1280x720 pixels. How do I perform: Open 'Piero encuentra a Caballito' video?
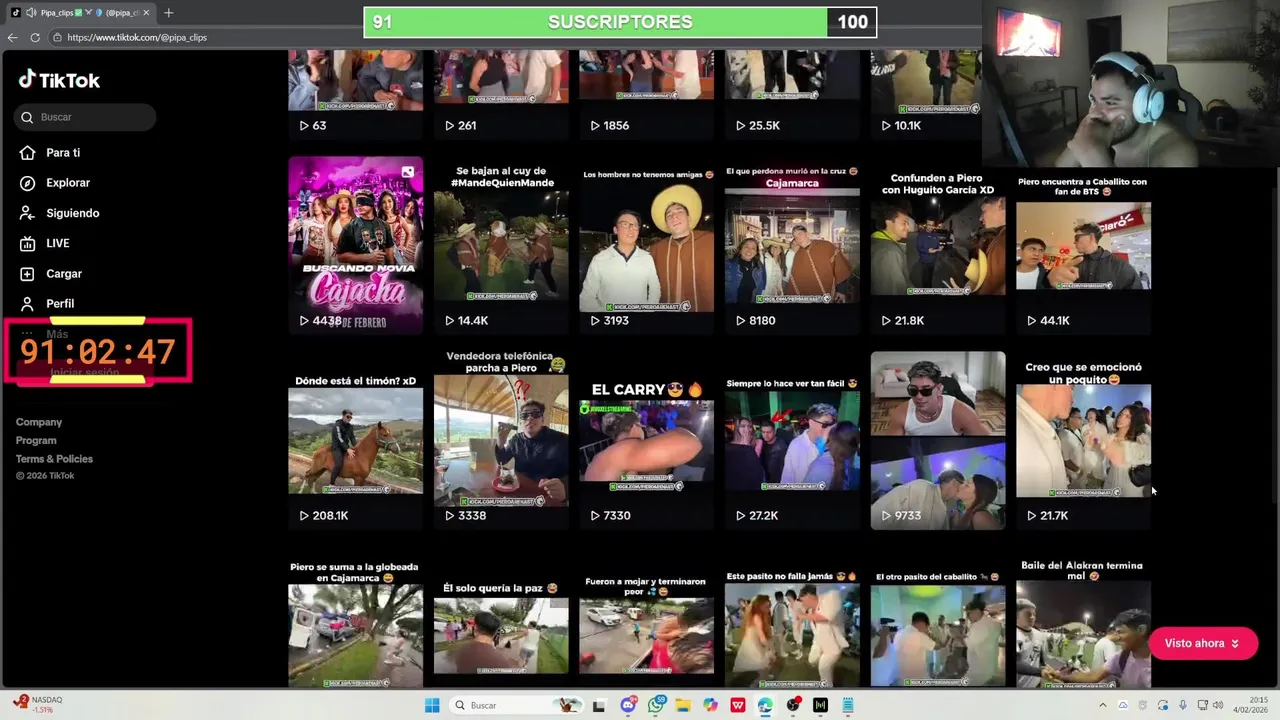pos(1084,245)
